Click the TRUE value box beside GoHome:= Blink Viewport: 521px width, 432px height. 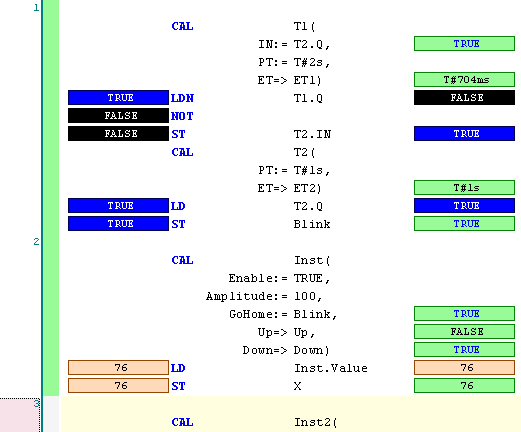[x=464, y=314]
